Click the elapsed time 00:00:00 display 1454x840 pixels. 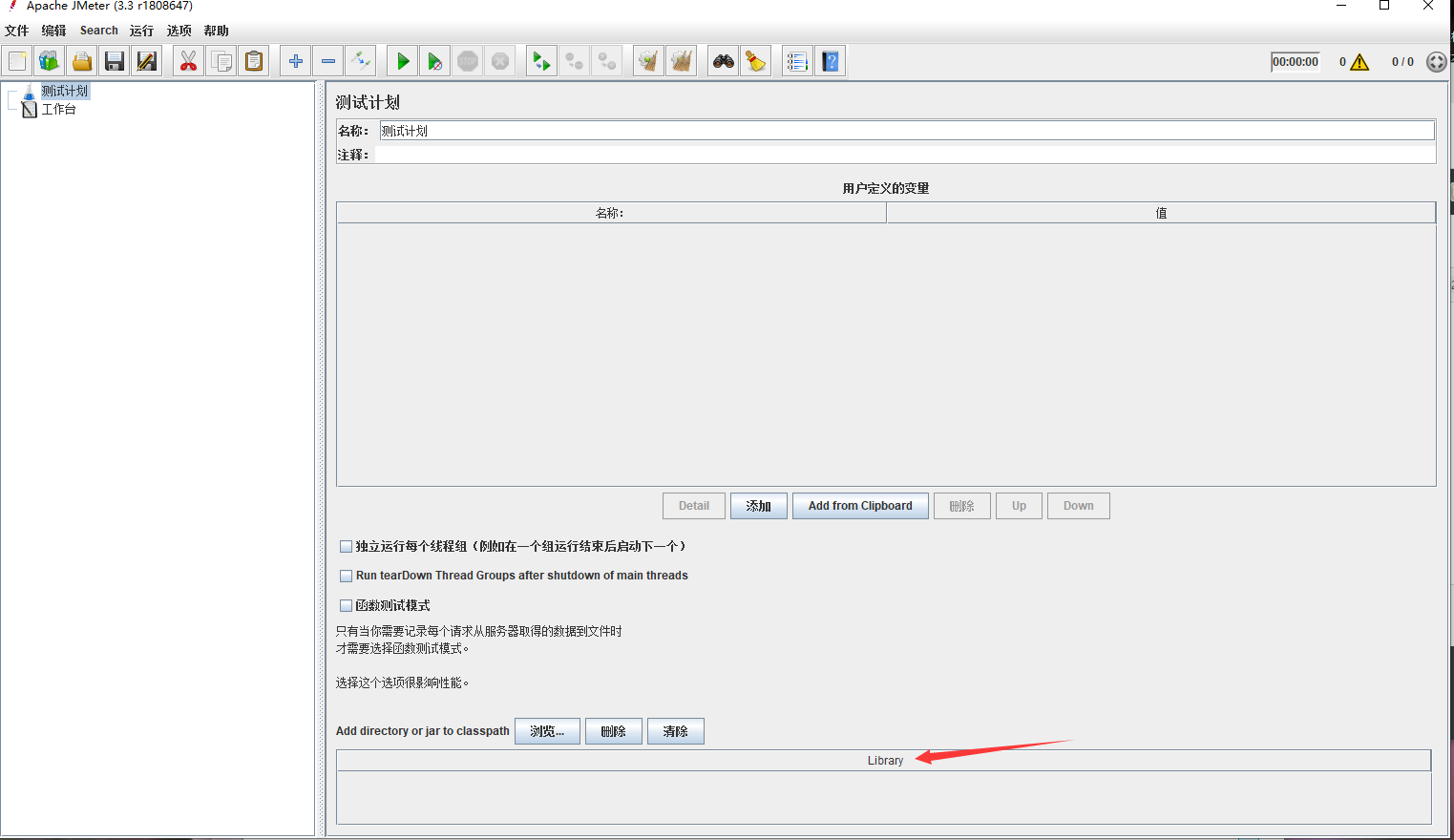click(x=1295, y=61)
